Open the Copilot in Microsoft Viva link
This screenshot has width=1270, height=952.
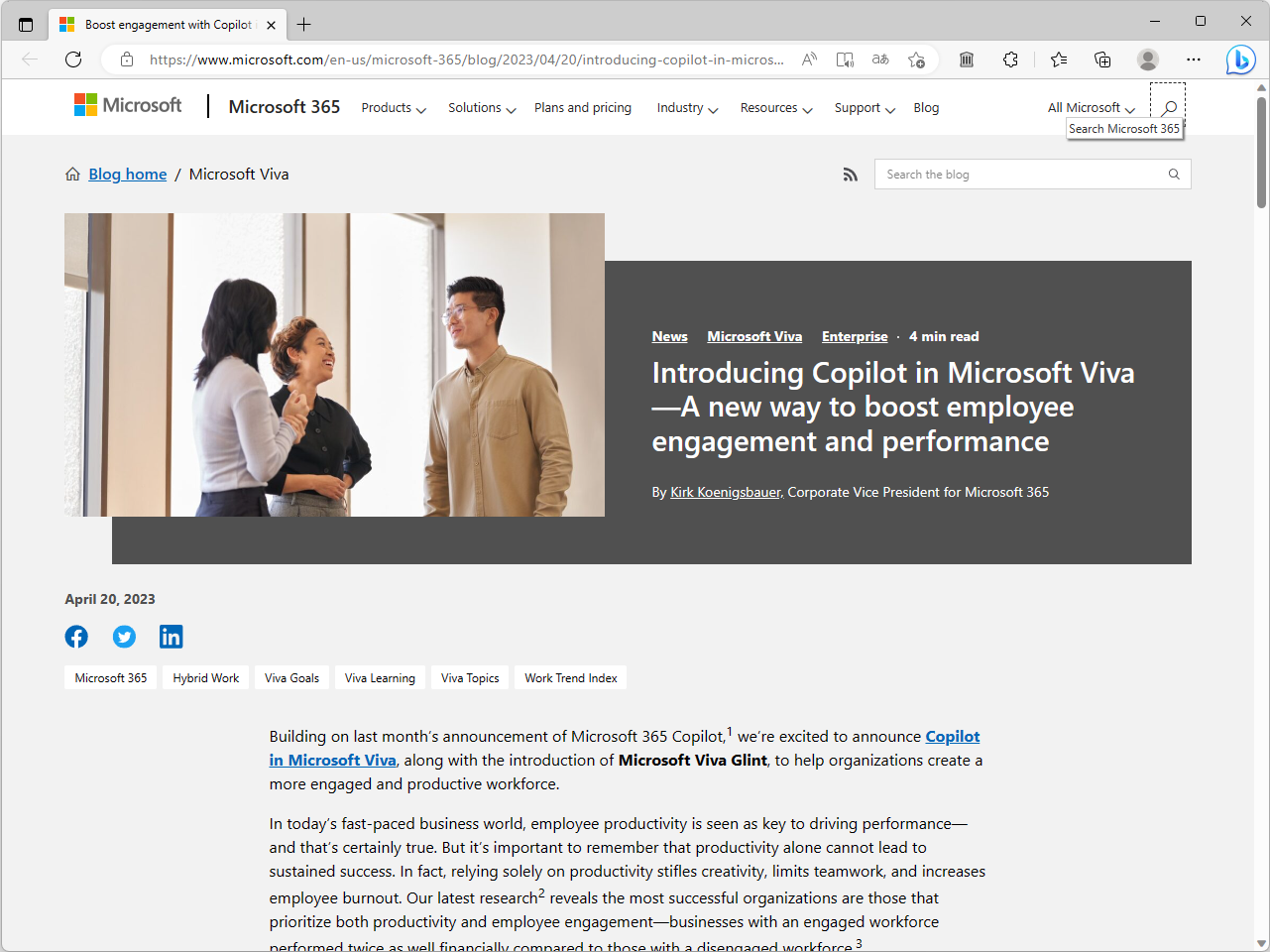952,736
